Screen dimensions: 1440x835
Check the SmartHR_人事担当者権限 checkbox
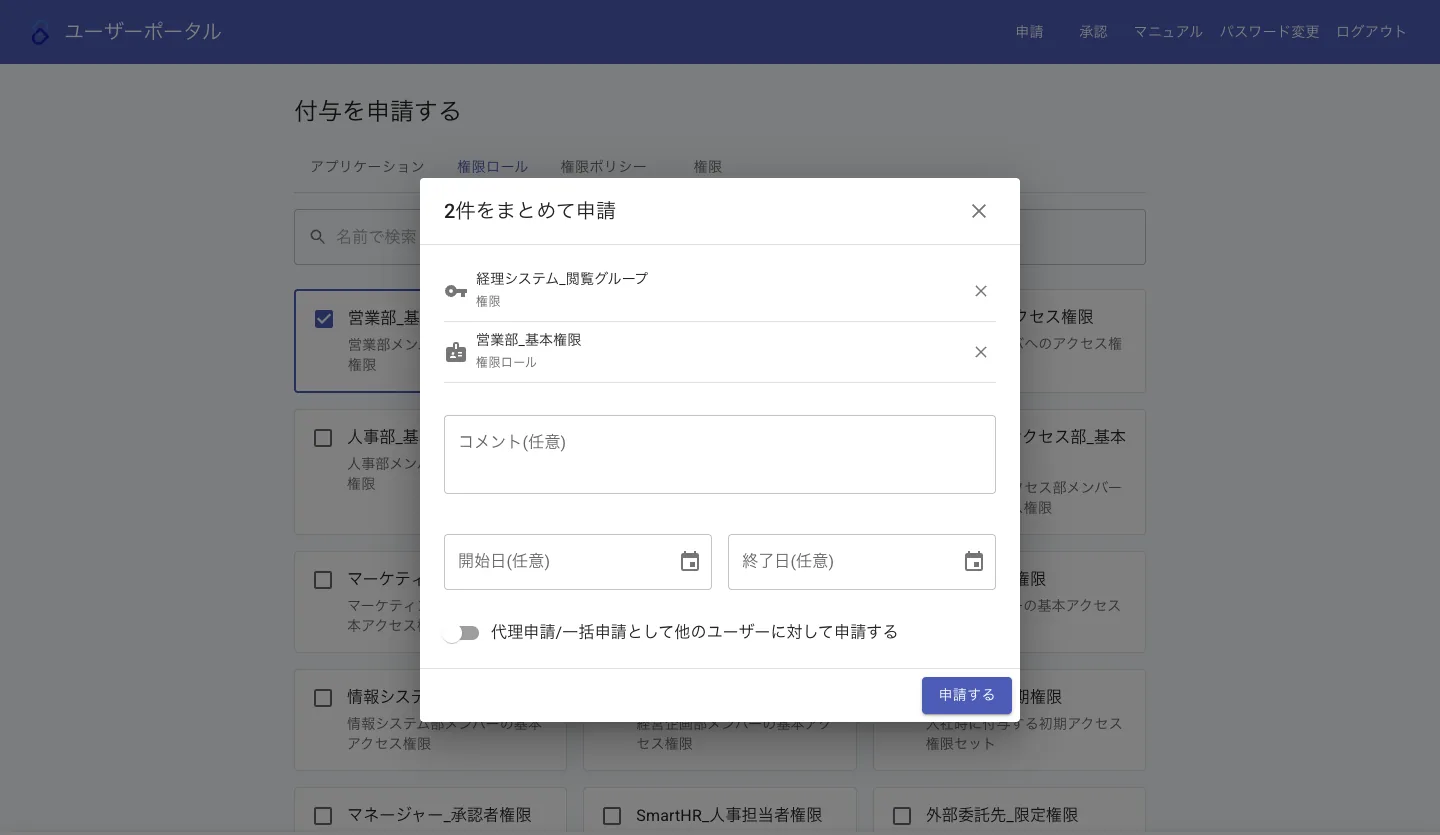point(612,817)
